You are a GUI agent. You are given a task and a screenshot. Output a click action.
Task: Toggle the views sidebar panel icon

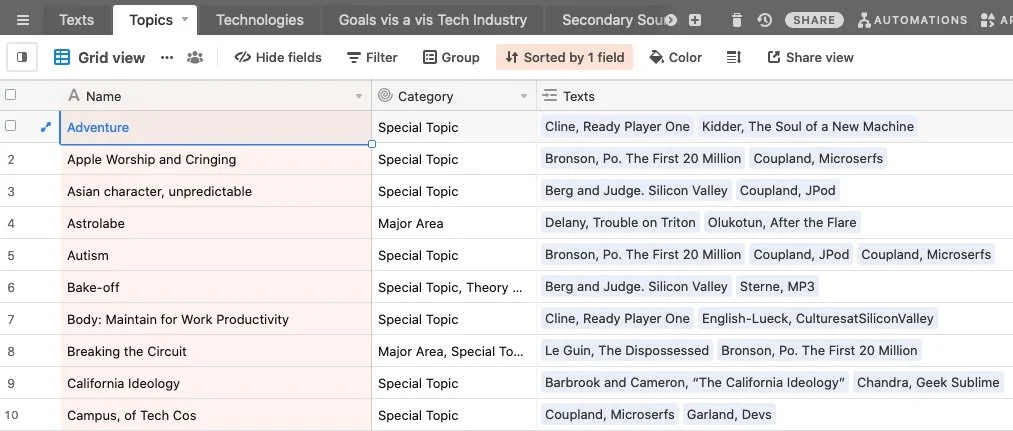[x=22, y=58]
